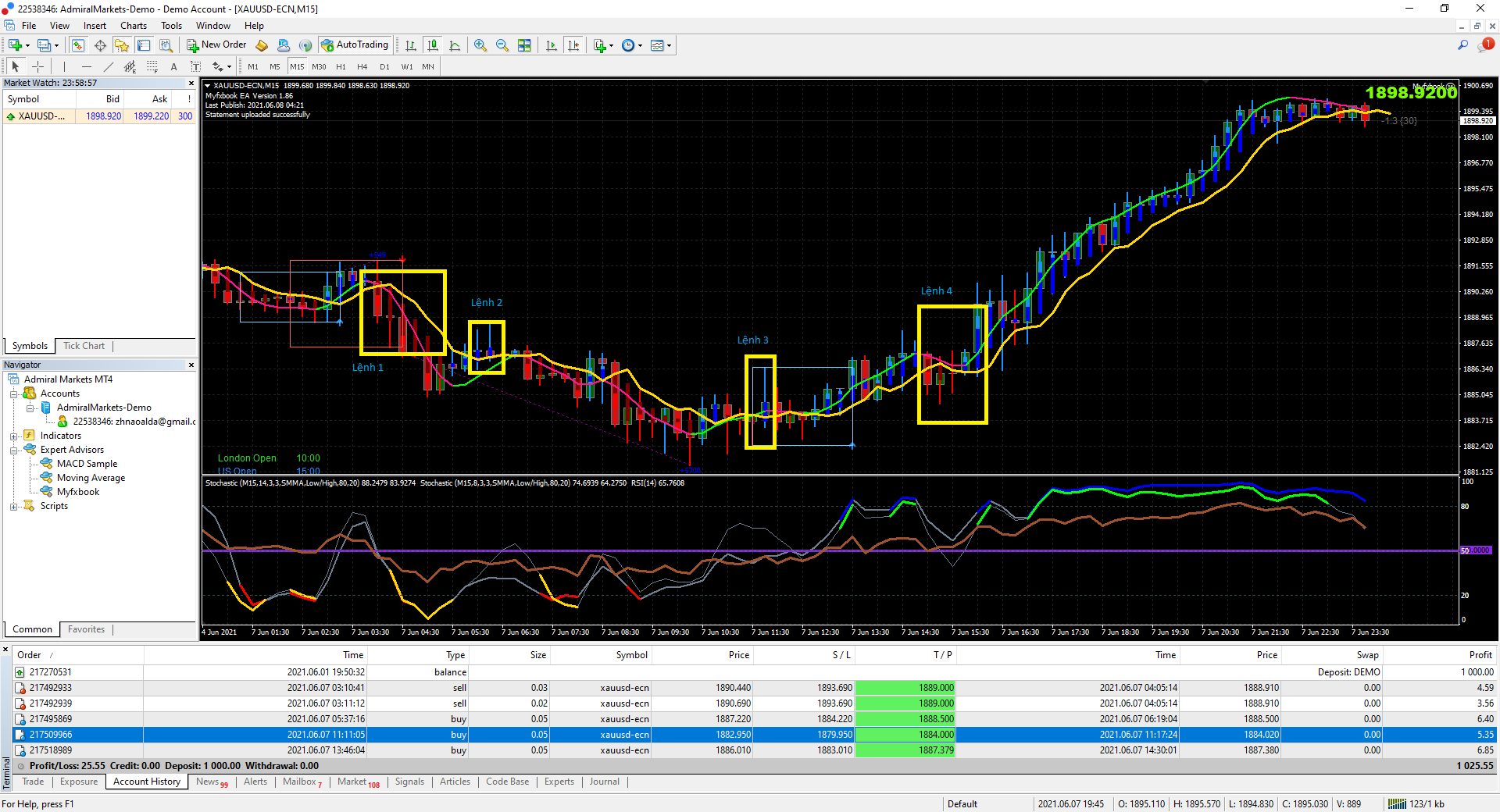Pick the text annotation tool
This screenshot has height=812, width=1500.
[173, 66]
